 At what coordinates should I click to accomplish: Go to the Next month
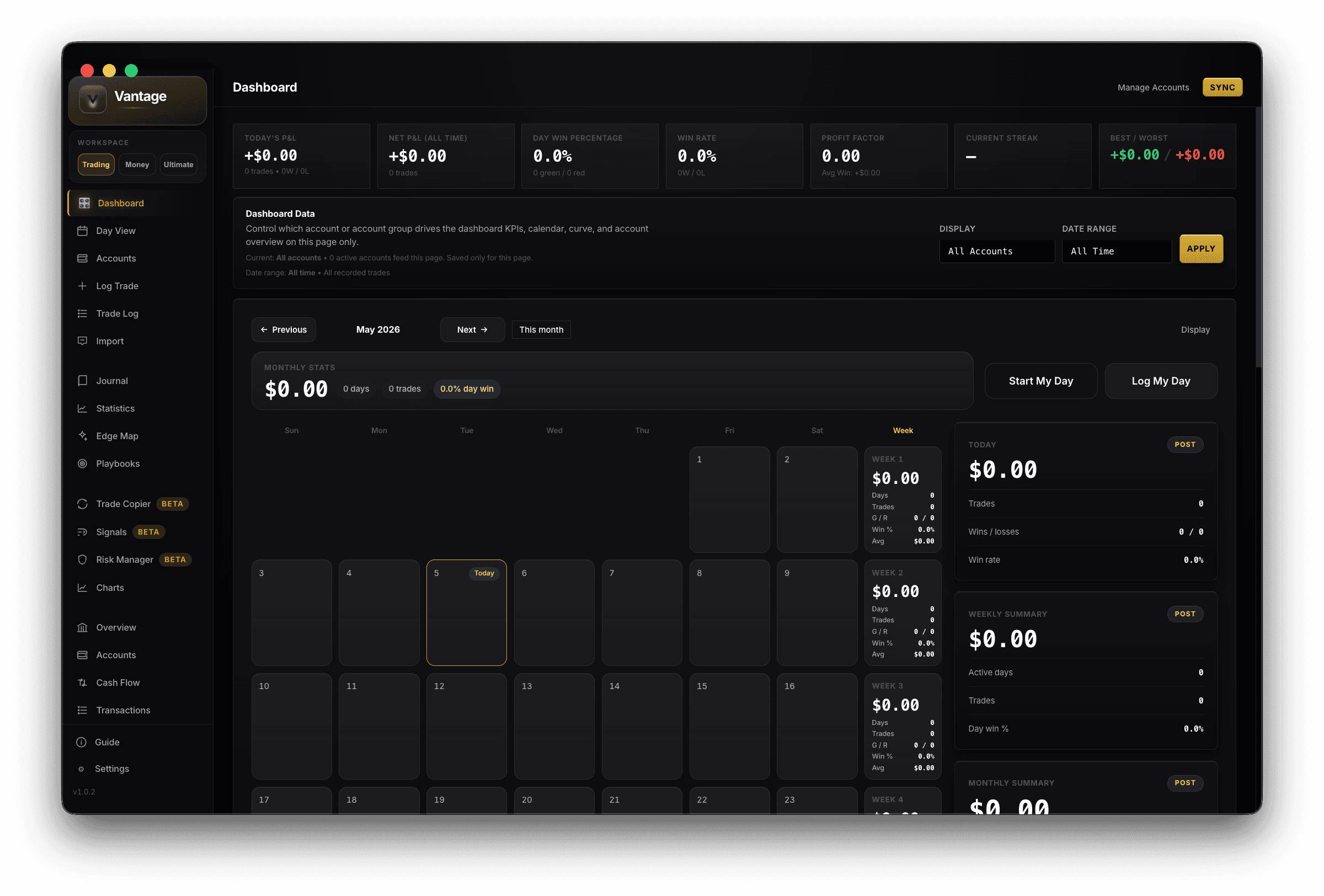tap(472, 330)
